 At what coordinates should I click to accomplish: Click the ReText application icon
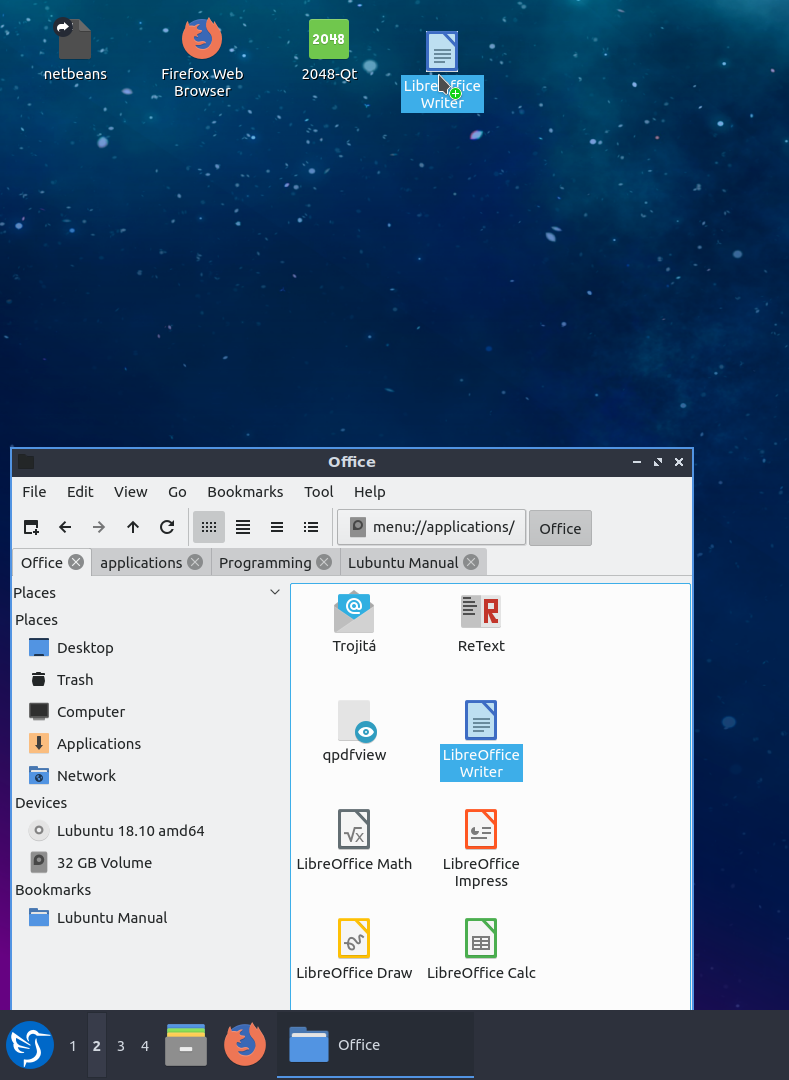[x=481, y=612]
